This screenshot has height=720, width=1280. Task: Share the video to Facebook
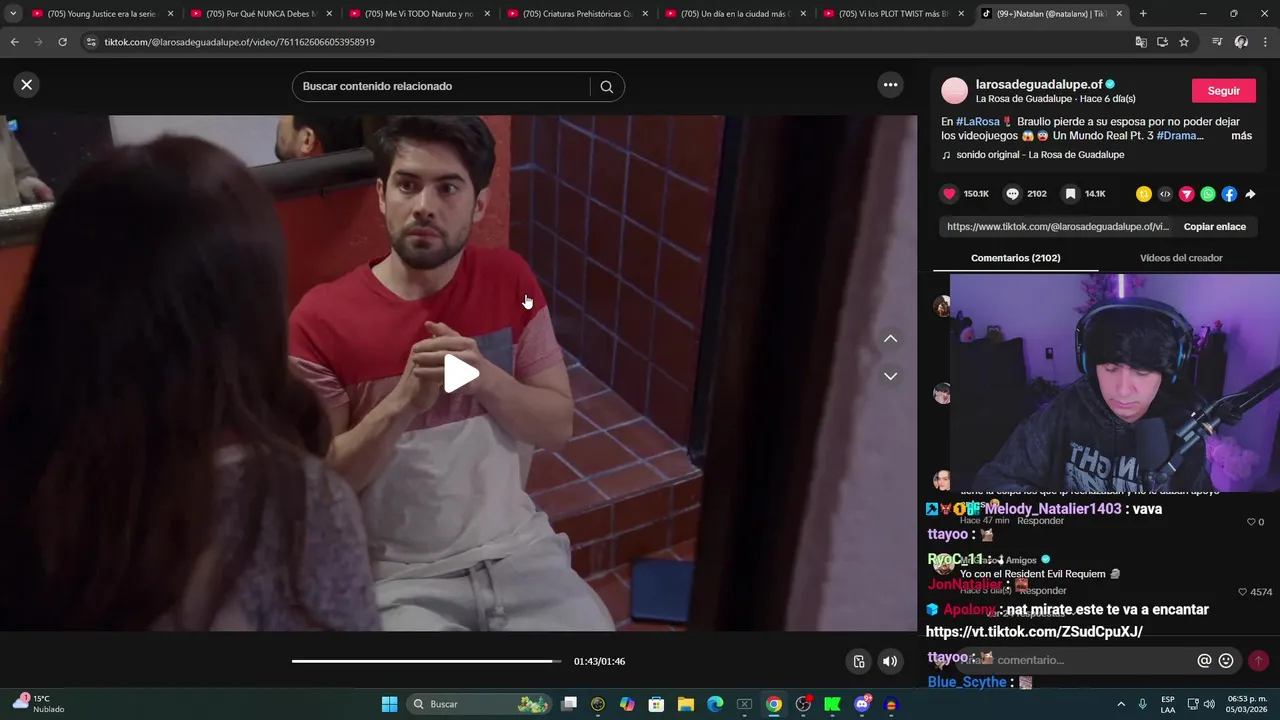pos(1229,194)
